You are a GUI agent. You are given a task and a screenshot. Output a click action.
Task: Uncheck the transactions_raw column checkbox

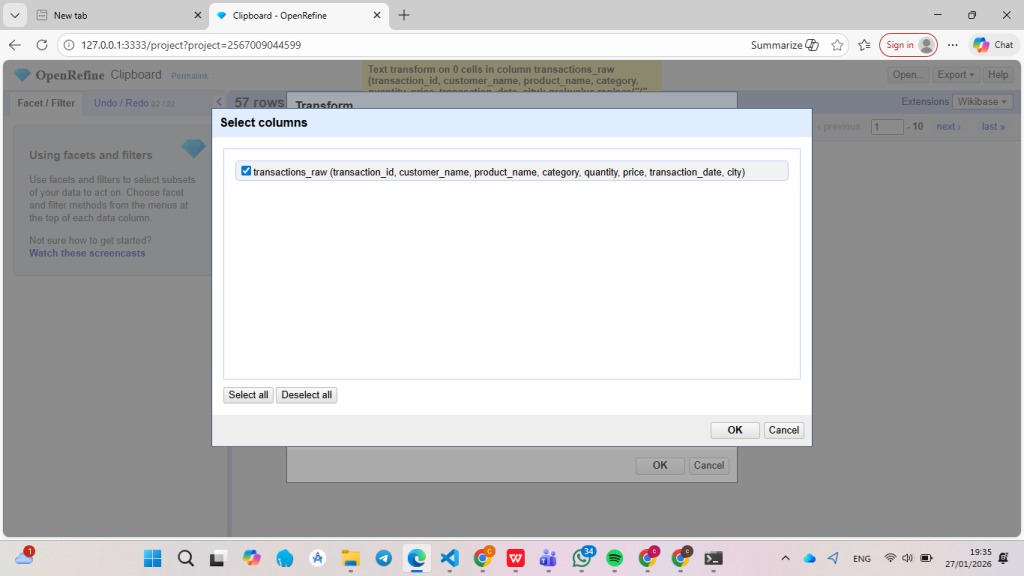246,171
